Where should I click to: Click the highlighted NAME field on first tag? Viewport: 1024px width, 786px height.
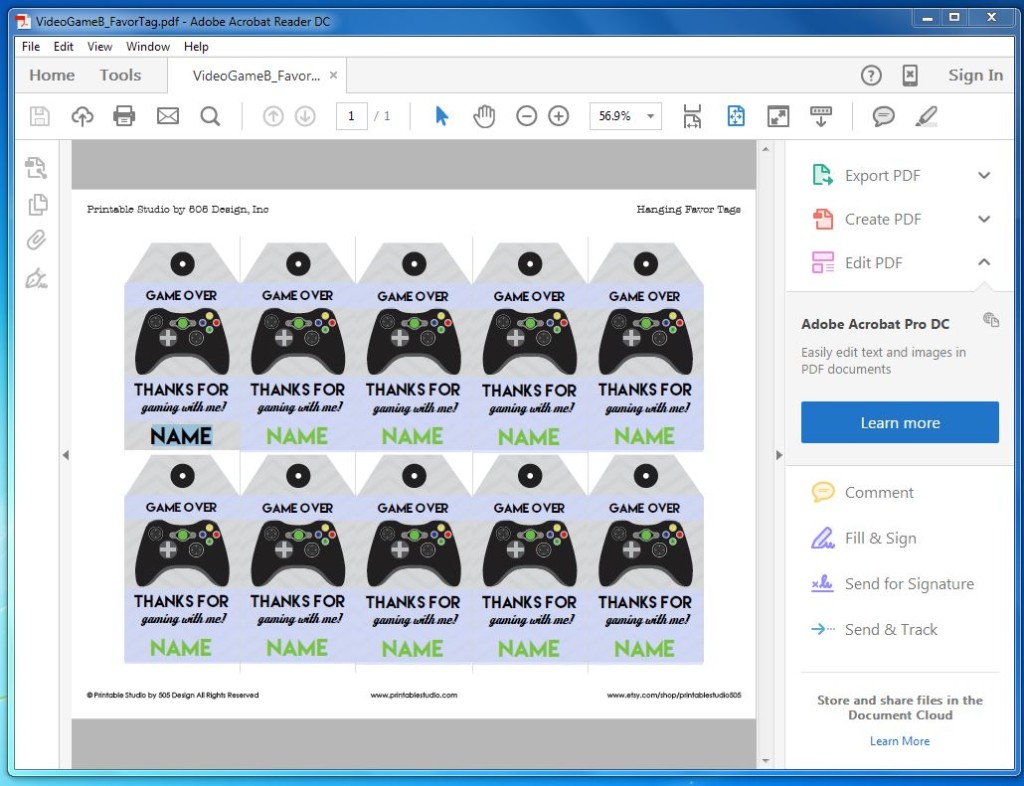[x=181, y=435]
